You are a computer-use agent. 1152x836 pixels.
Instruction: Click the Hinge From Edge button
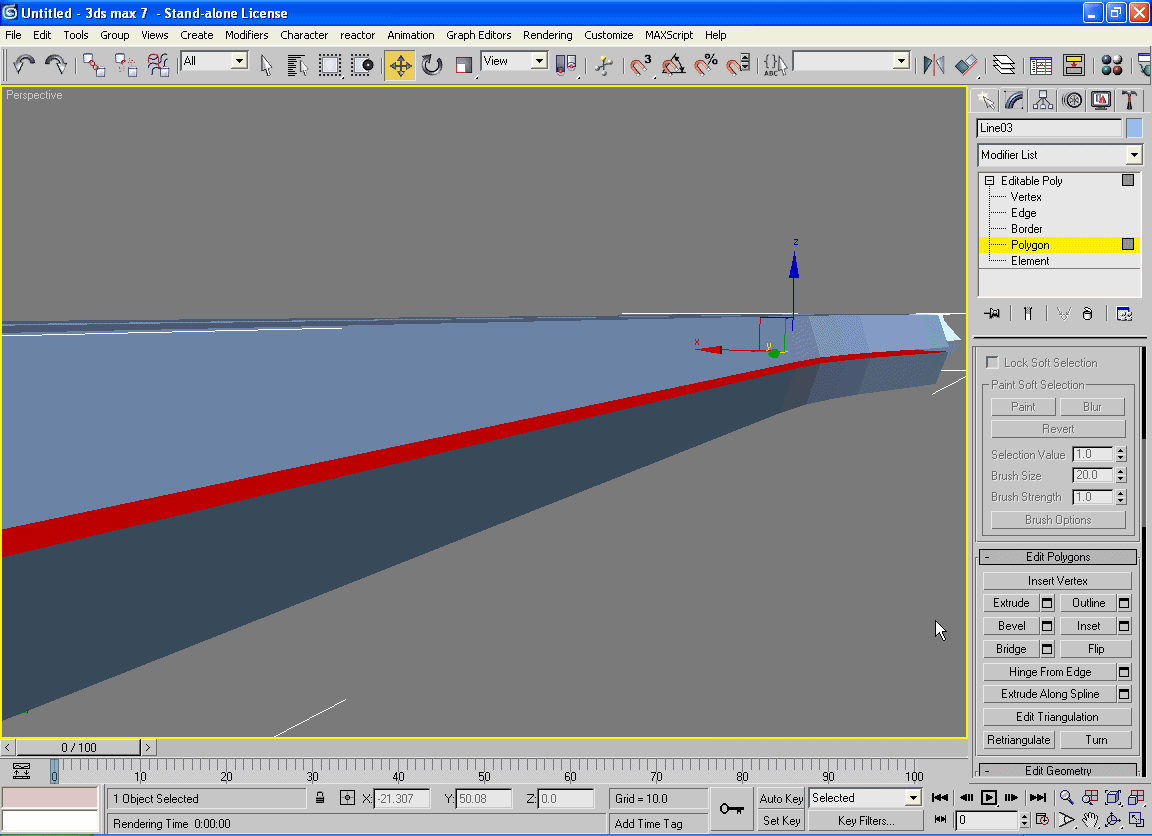(1049, 672)
